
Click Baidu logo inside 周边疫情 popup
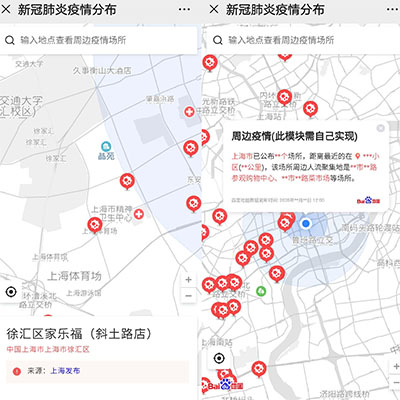pos(368,201)
